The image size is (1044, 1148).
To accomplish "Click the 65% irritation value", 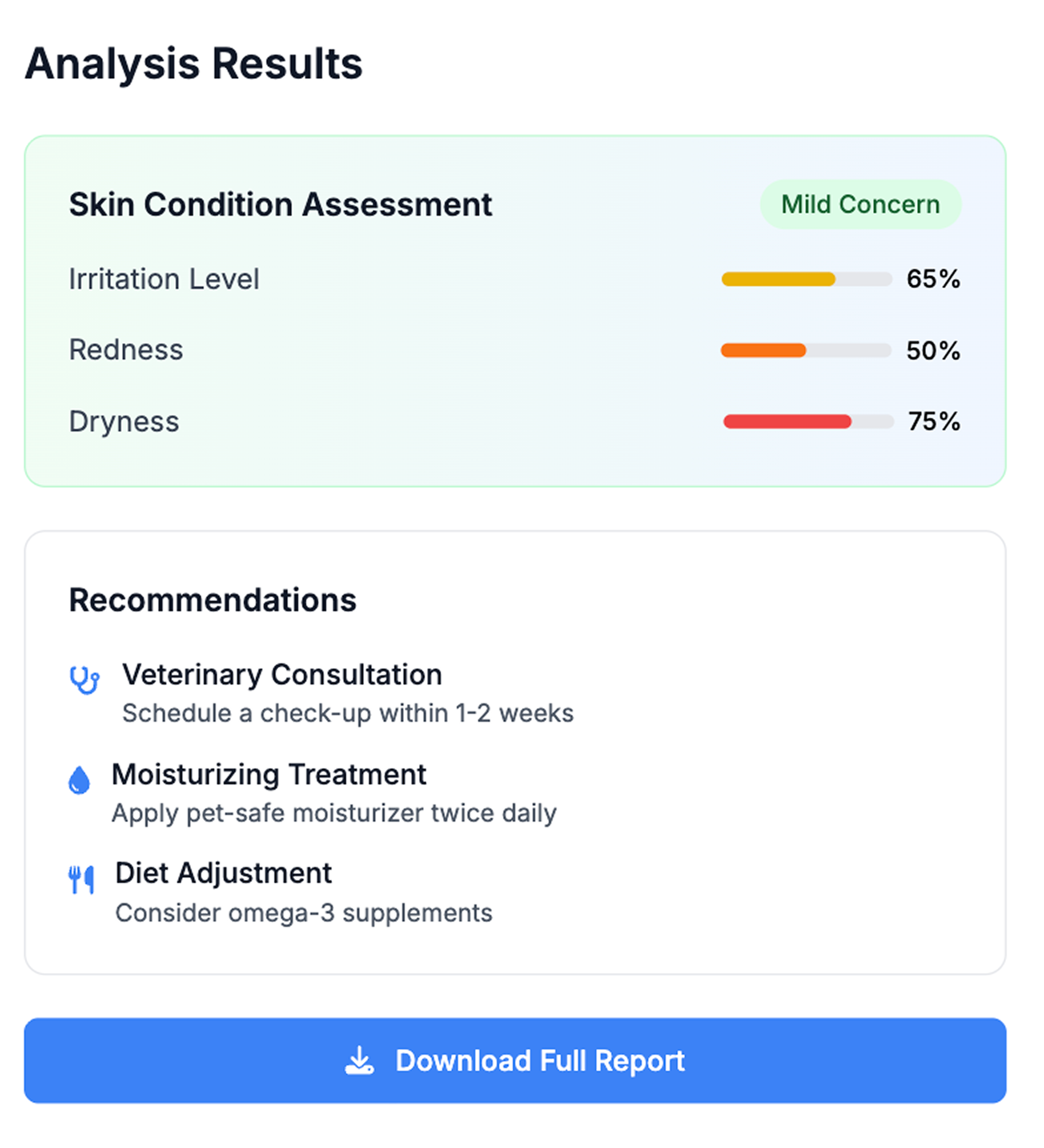I will pos(932,279).
